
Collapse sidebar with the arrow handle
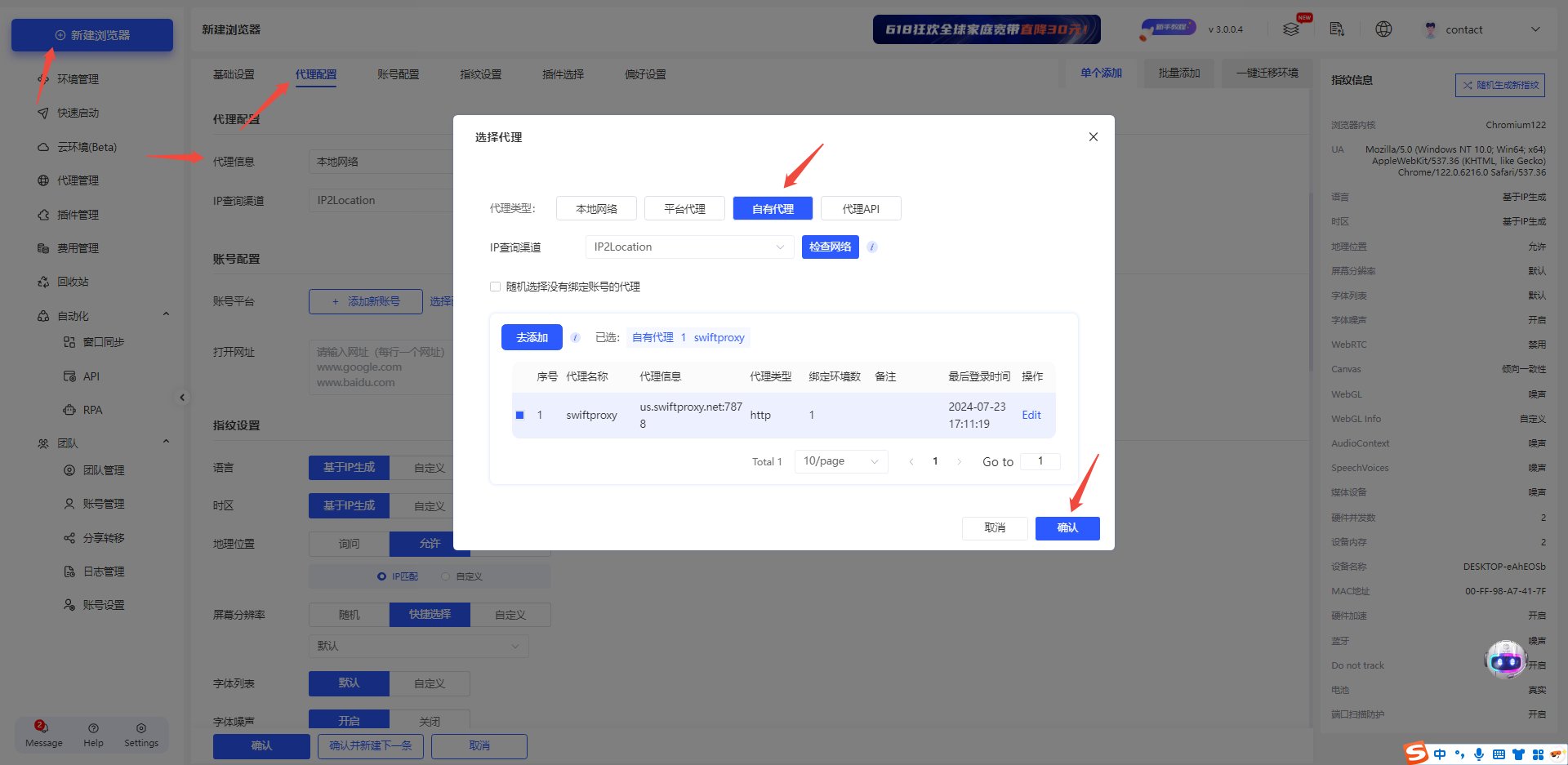(x=182, y=398)
